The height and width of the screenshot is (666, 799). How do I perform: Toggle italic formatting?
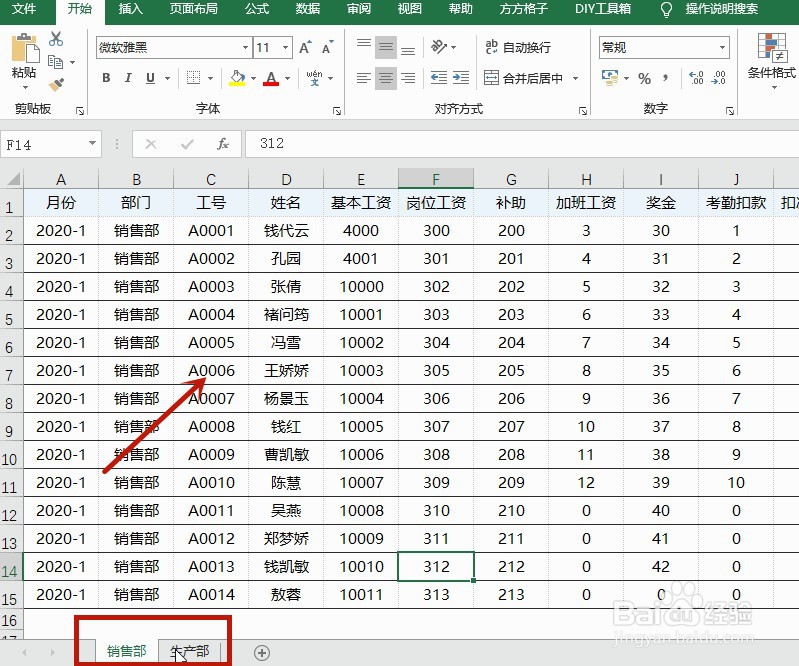click(128, 78)
